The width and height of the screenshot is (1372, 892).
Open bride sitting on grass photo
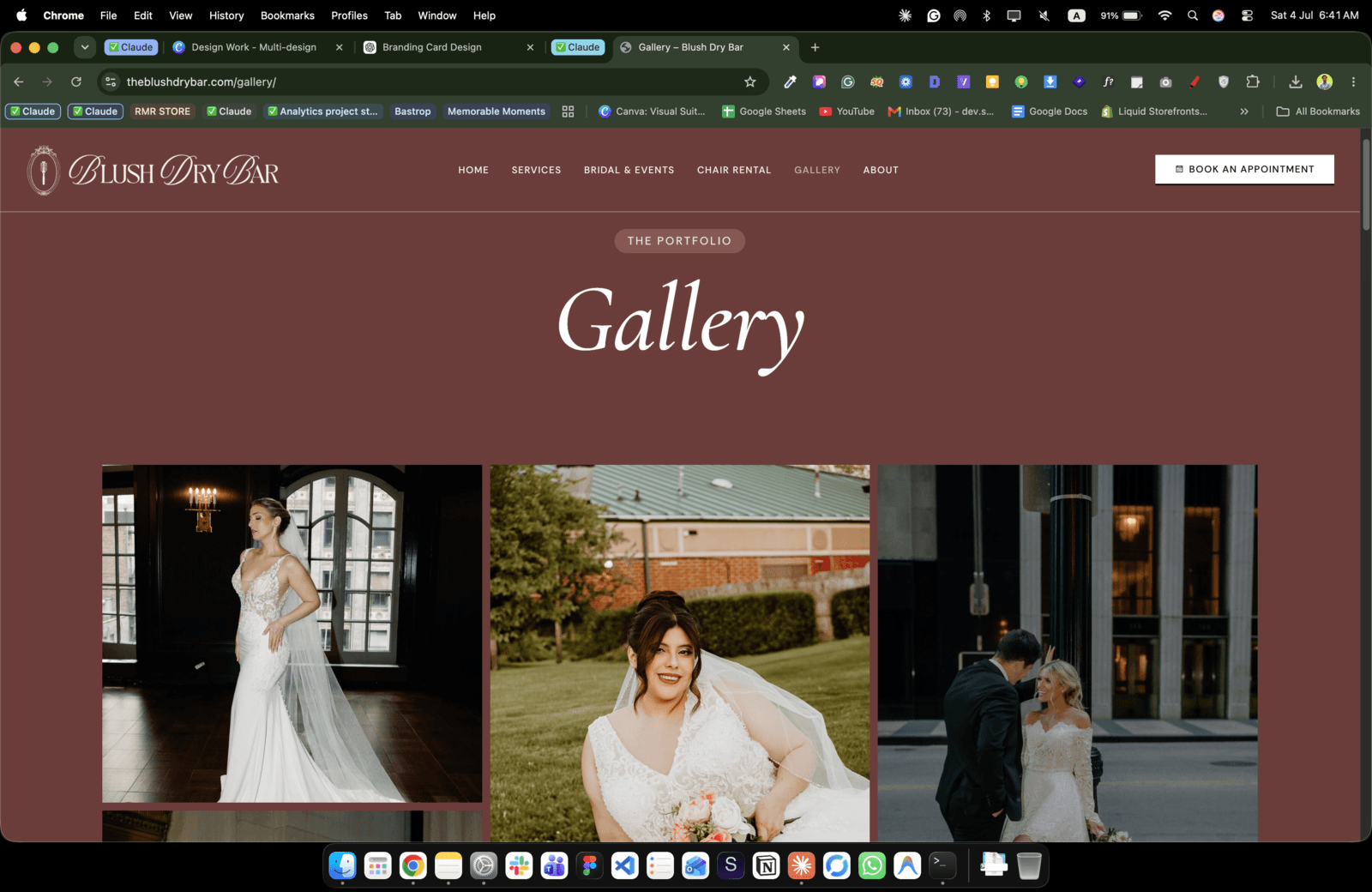(x=679, y=653)
